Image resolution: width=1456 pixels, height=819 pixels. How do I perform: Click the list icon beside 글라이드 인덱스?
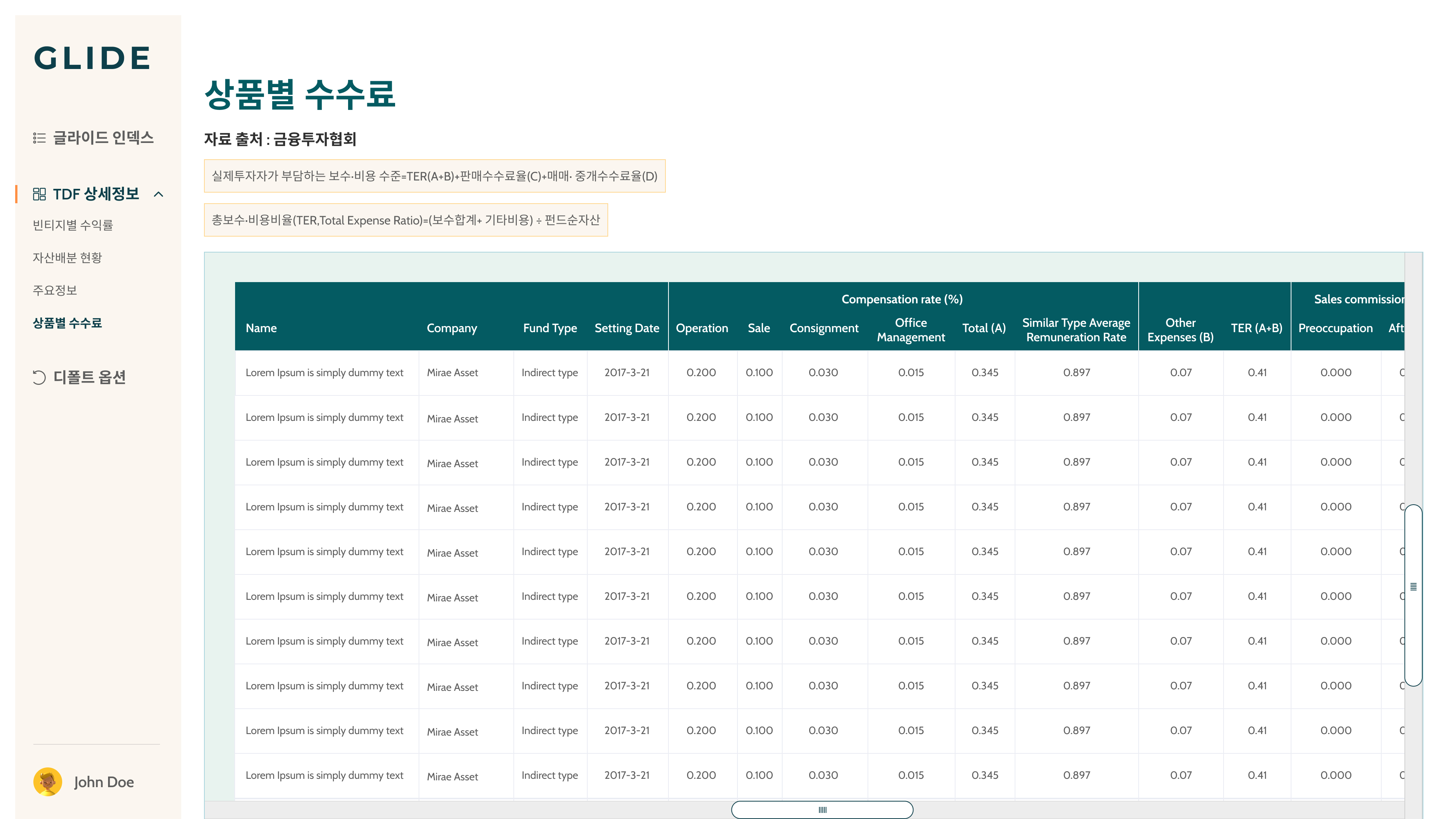(x=39, y=138)
